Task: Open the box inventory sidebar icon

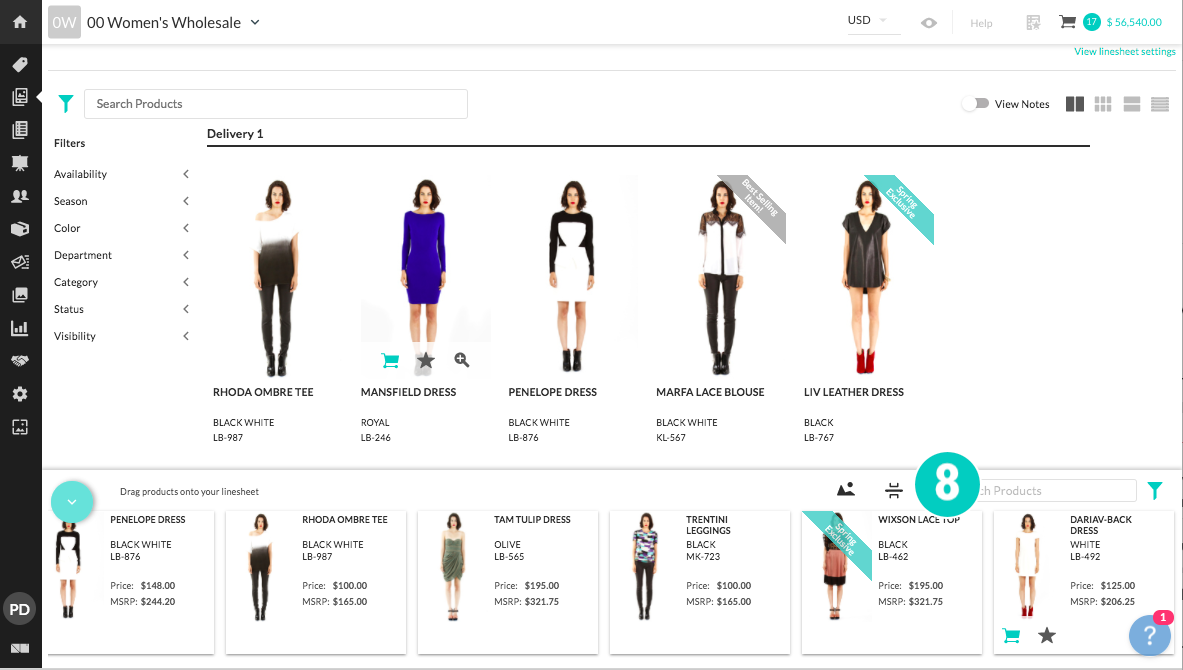Action: [20, 229]
